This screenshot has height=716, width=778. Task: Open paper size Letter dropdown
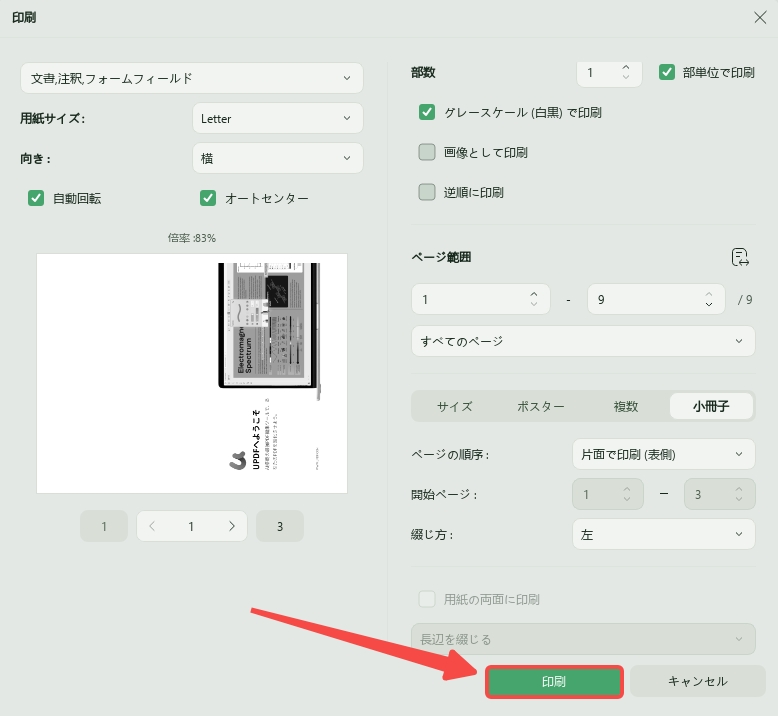(278, 118)
